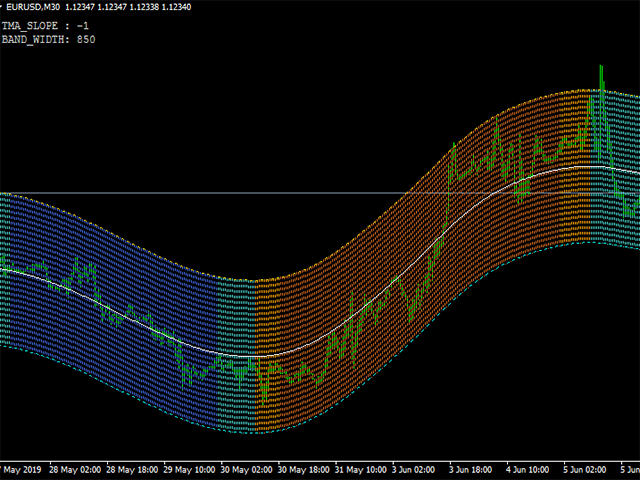Screen dimensions: 640x480
Task: Select the TMA_SLOPE : -1 indicator label
Action: 45,26
